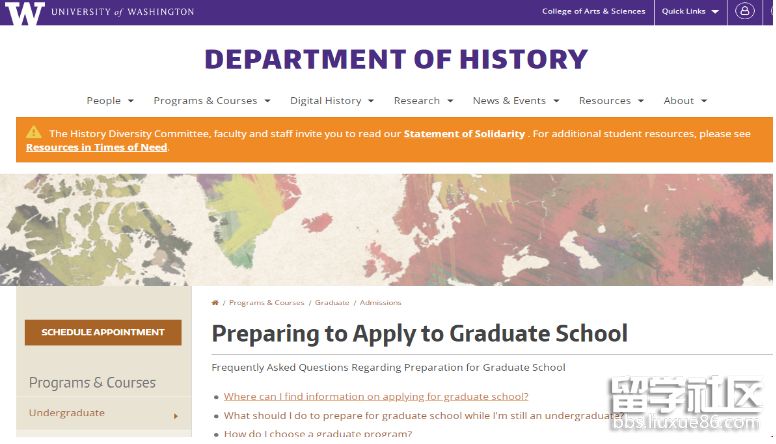Expand the News & Events menu arrow
This screenshot has height=444, width=776.
[556, 101]
